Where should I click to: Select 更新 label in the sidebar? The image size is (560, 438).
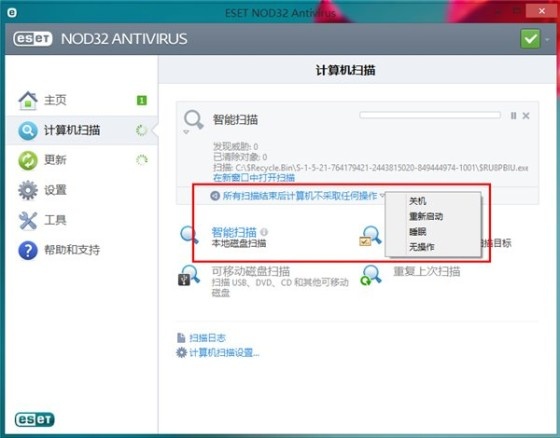coord(55,160)
